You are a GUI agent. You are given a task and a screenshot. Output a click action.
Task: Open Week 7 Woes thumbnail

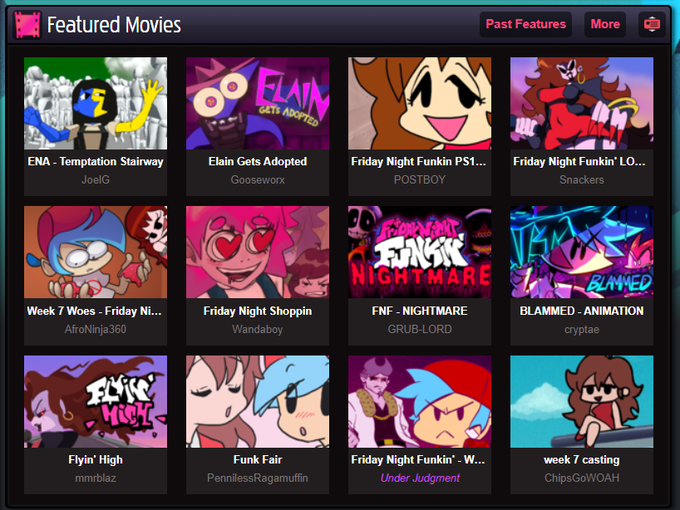[95, 252]
